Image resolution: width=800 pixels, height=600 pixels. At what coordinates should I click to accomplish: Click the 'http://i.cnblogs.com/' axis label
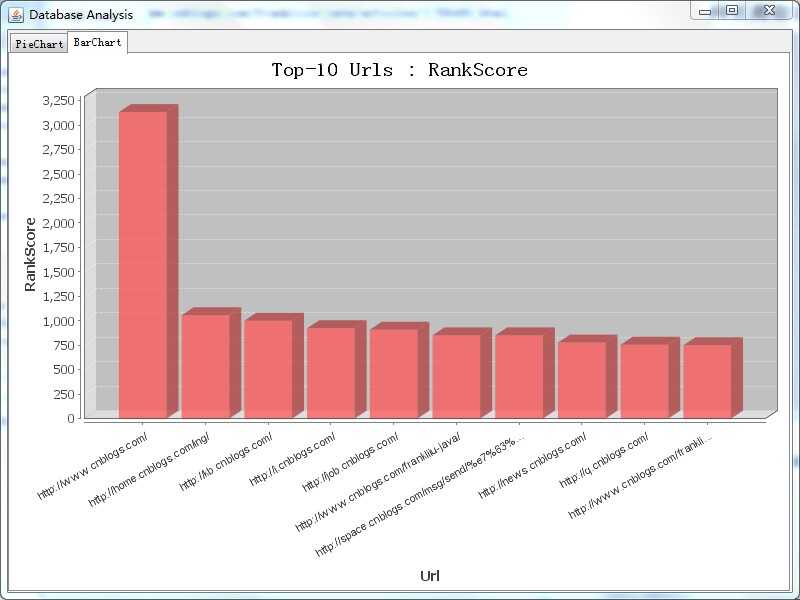292,459
